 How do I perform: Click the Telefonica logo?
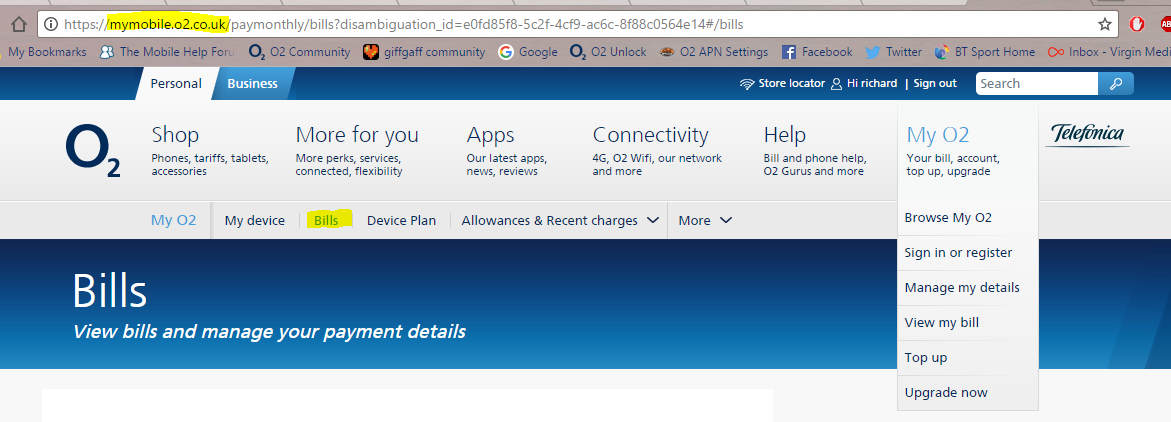coord(1085,135)
